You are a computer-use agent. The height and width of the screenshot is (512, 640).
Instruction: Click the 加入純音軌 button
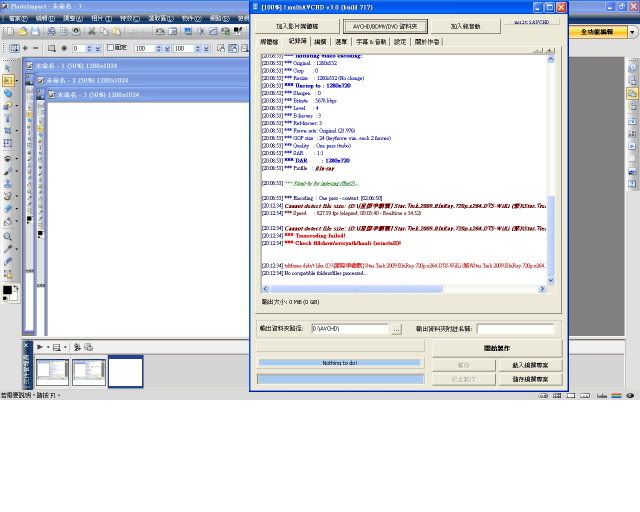(x=465, y=26)
